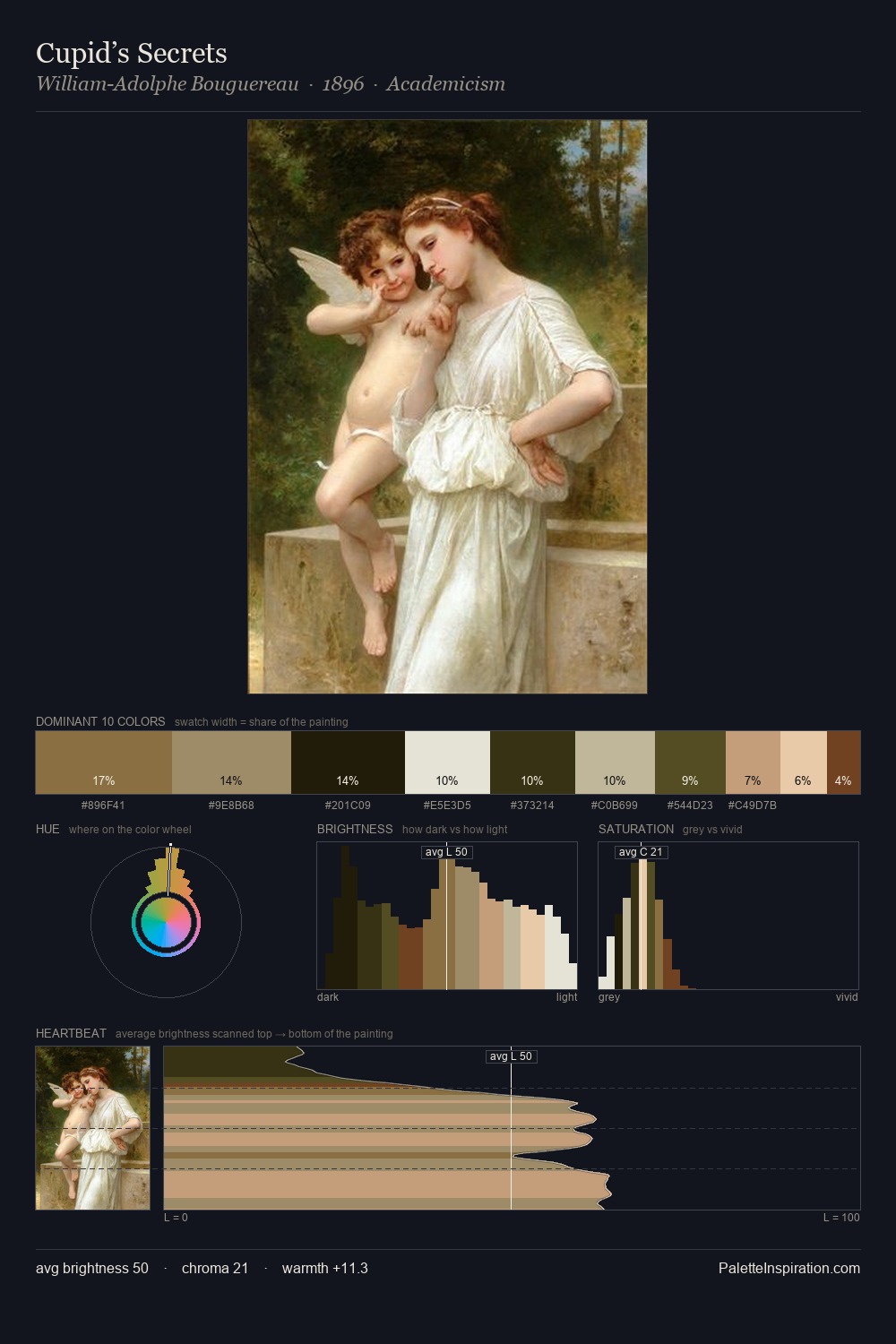Click the 'HUE' section heading
Screen dimensions: 896x1344
tap(47, 829)
